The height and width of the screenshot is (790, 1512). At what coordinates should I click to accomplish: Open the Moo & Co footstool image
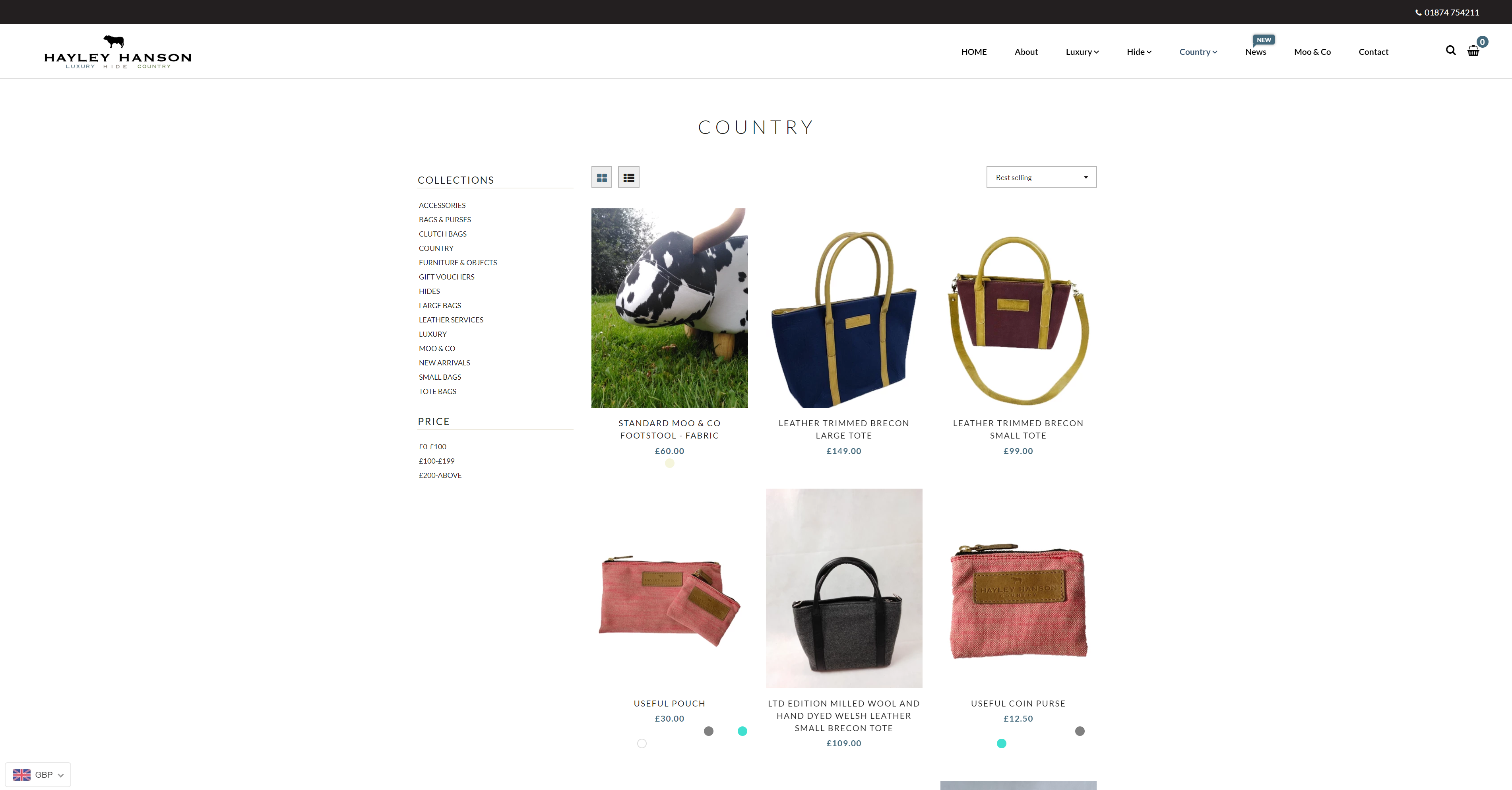pyautogui.click(x=670, y=308)
